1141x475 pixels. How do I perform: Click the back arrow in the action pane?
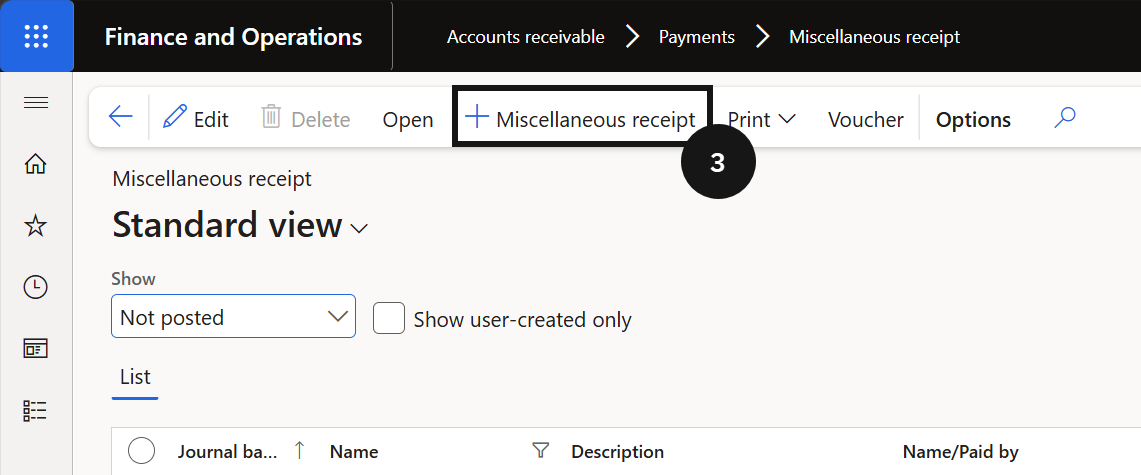pos(120,117)
